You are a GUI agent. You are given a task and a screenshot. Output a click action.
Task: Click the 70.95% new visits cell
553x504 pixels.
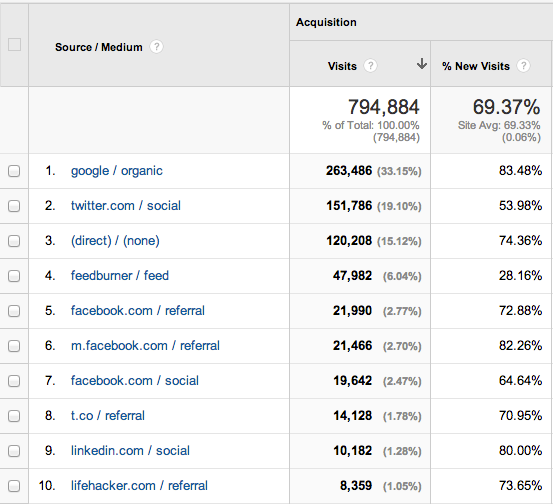520,415
